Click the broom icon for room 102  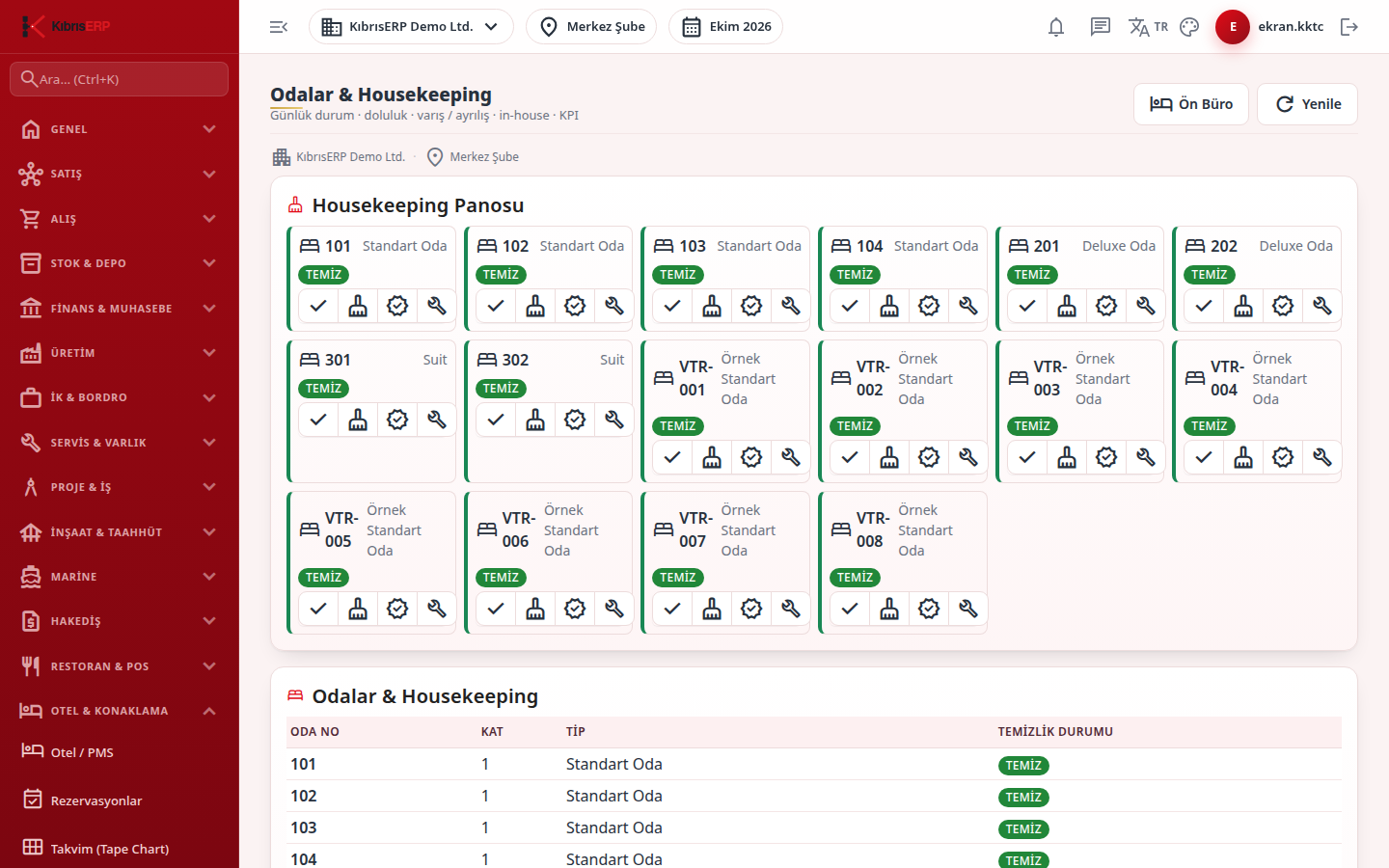[535, 306]
